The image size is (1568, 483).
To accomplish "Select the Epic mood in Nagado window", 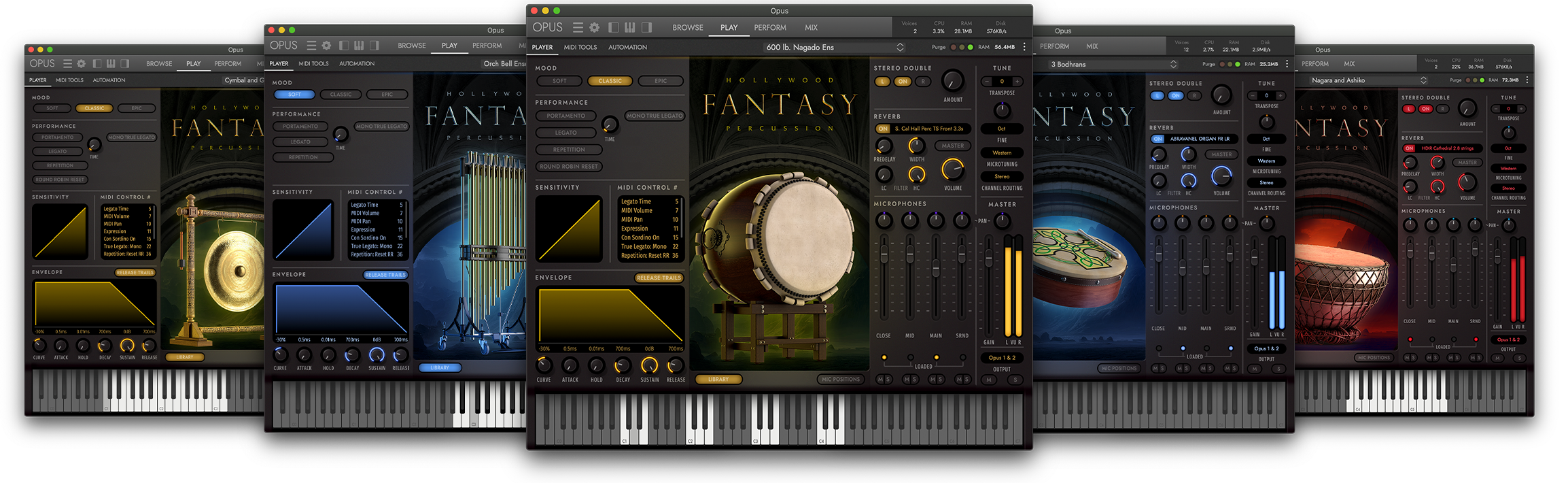I will [x=661, y=81].
